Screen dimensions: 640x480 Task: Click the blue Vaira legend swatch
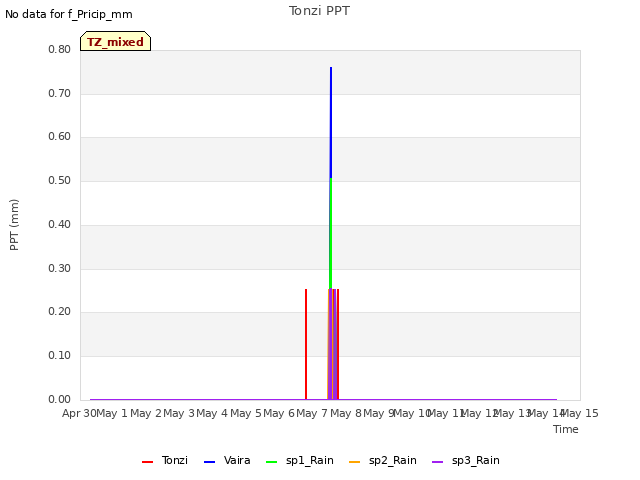(x=209, y=462)
